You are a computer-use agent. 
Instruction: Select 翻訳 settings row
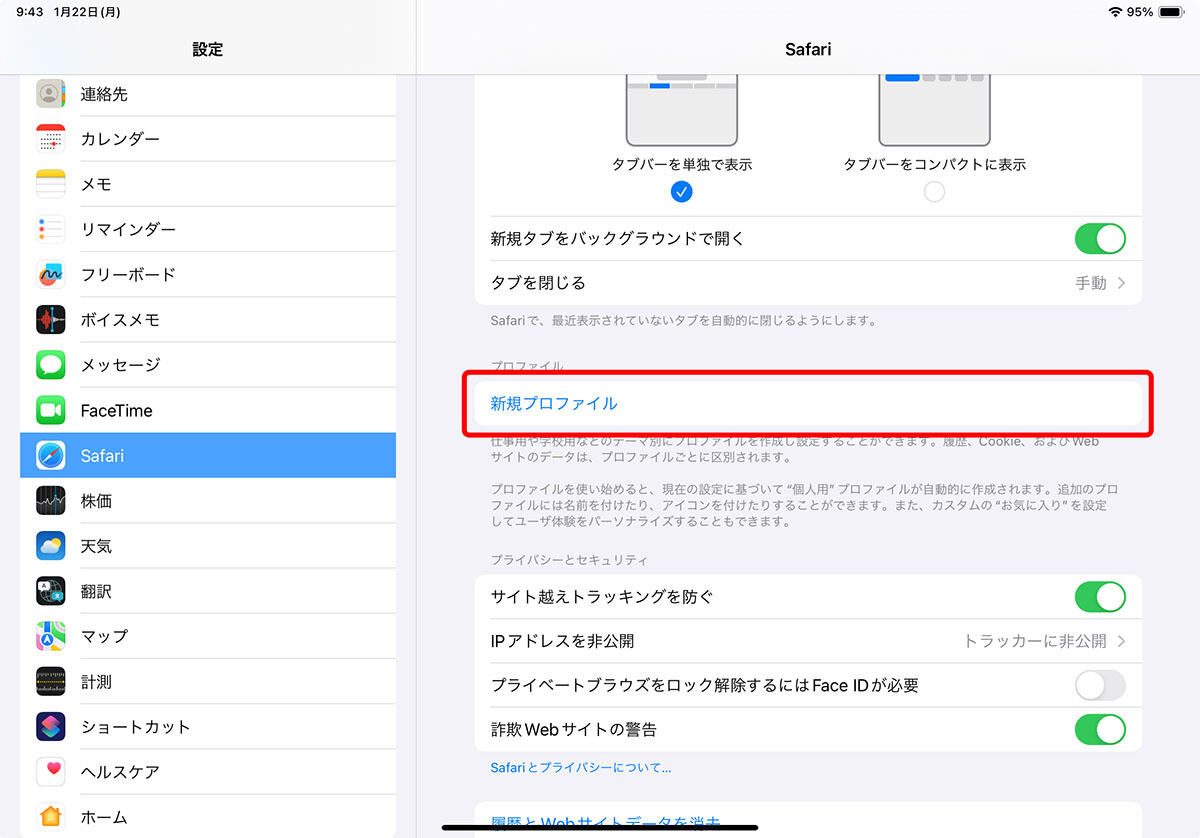(208, 591)
